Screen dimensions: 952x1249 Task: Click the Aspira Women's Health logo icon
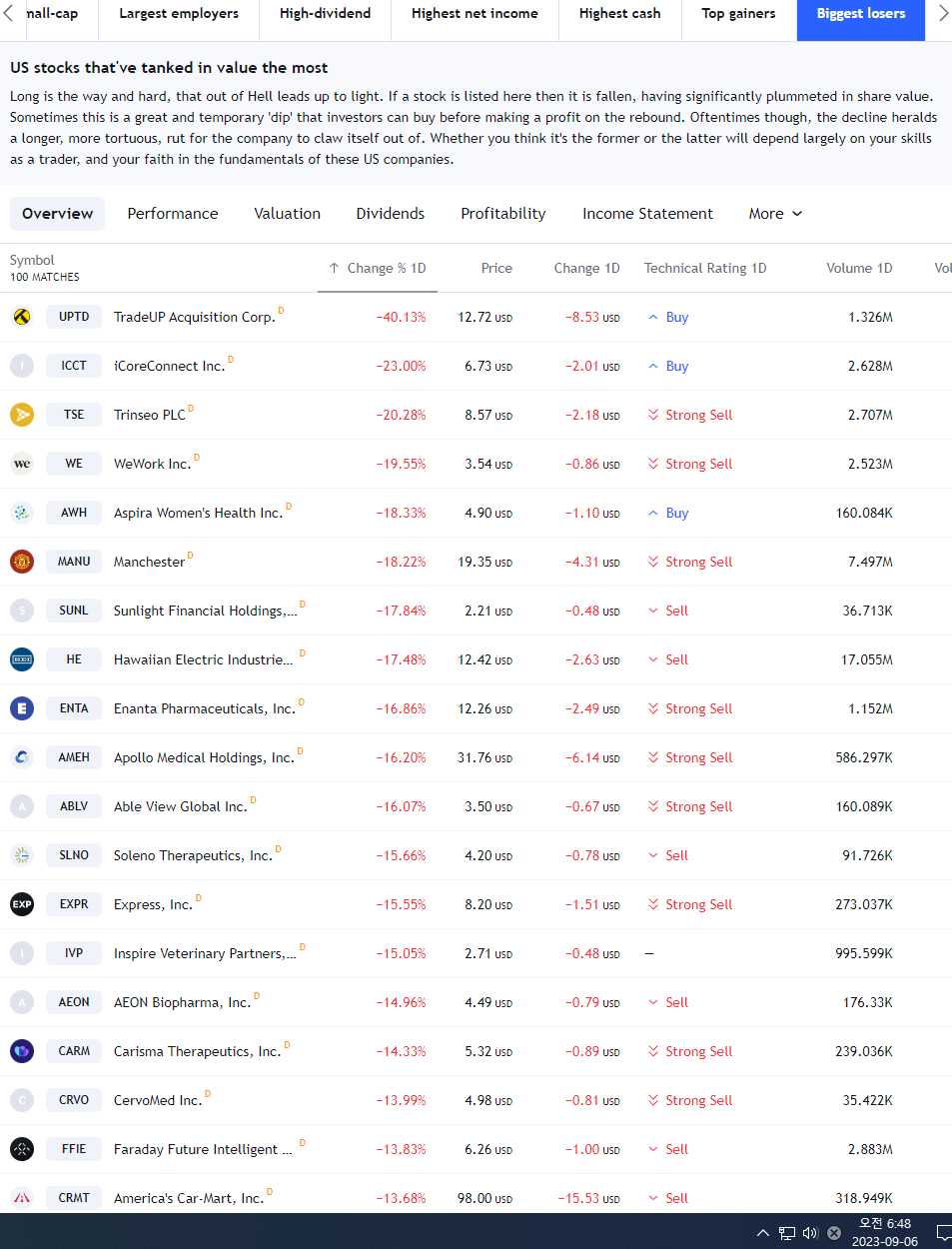tap(22, 513)
